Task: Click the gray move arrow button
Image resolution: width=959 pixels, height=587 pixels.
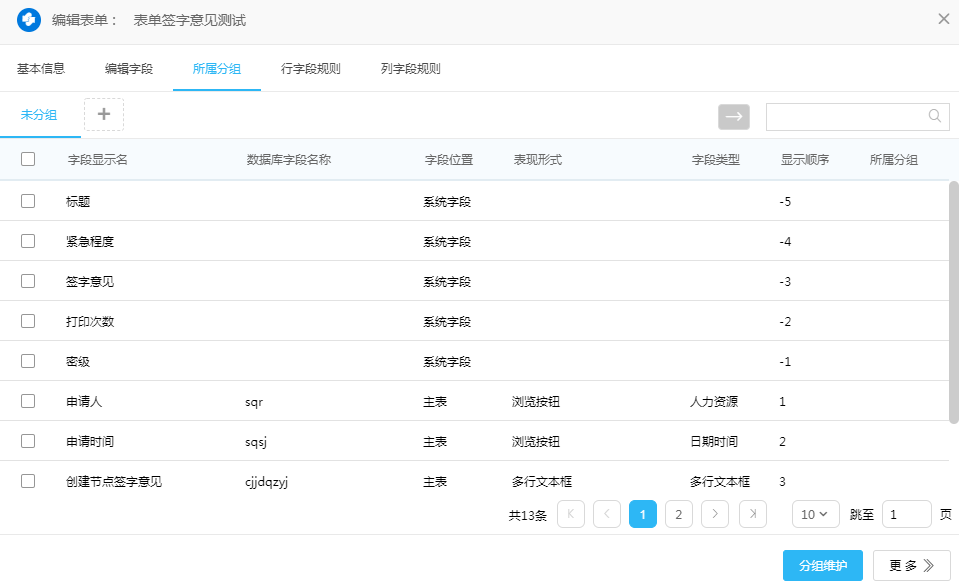Action: (733, 116)
